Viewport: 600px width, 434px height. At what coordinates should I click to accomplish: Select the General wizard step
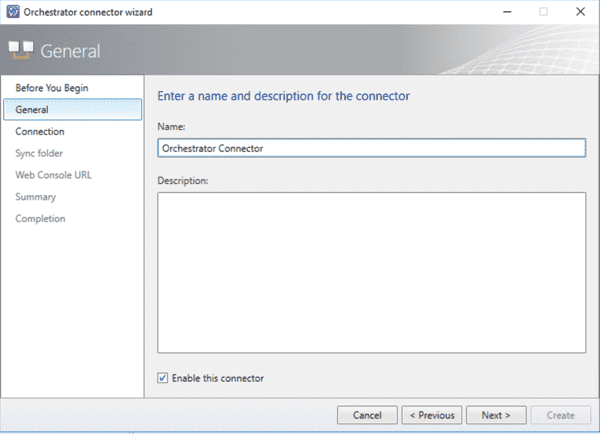(x=73, y=110)
